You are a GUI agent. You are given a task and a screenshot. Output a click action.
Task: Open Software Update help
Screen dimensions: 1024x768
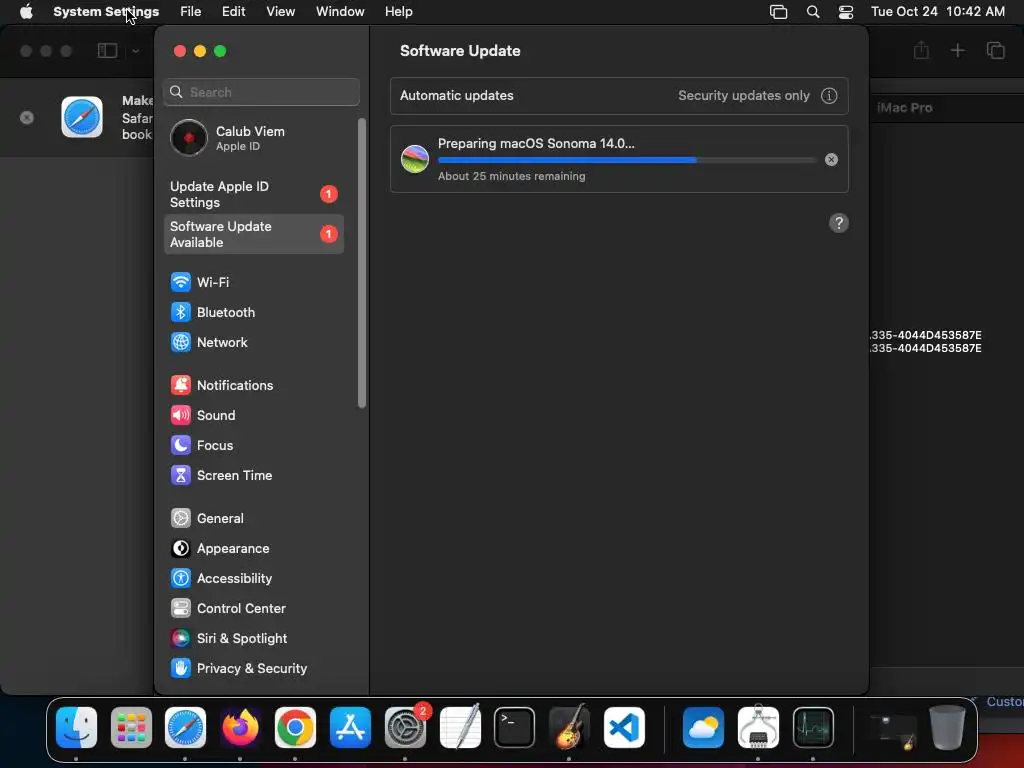pyautogui.click(x=839, y=223)
